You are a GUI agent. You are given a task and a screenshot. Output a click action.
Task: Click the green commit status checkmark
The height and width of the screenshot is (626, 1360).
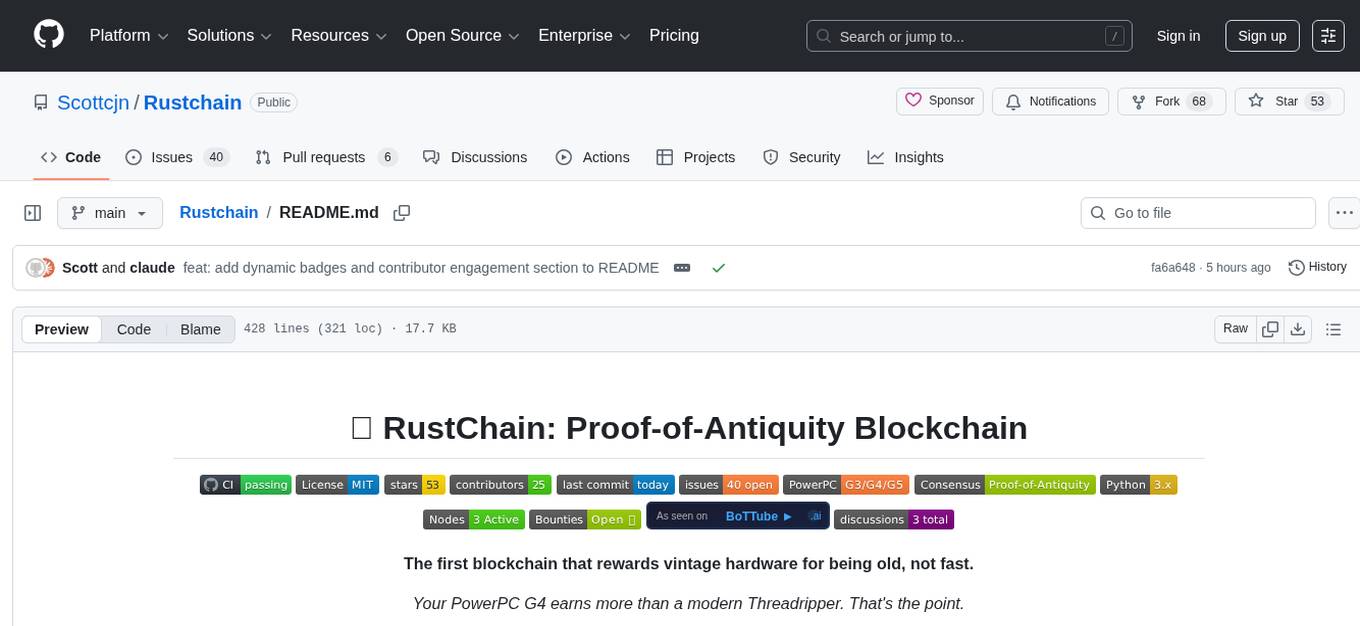click(x=718, y=267)
